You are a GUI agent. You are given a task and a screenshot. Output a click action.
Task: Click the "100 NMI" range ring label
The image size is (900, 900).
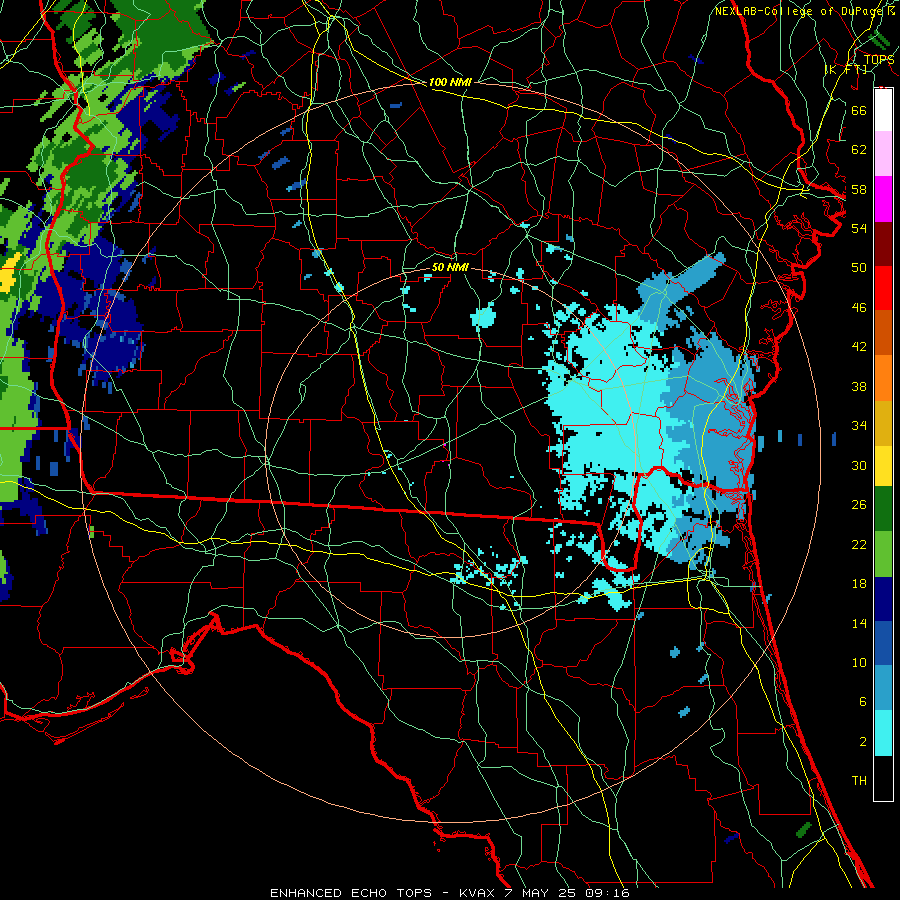click(x=450, y=82)
